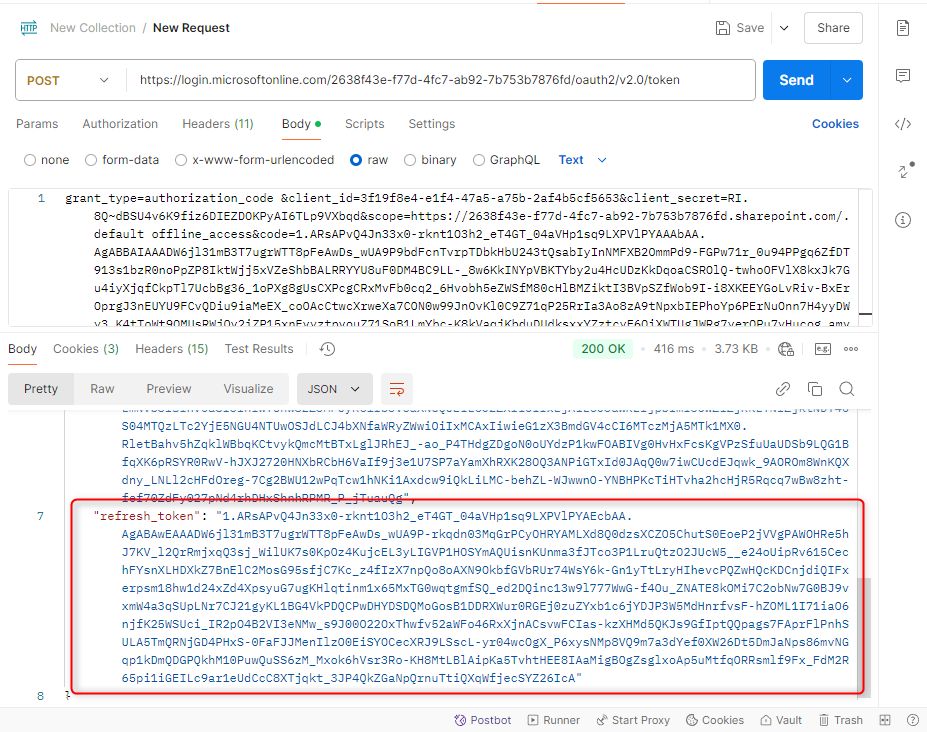Viewport: 927px width, 732px height.
Task: Open the JSON response format dropdown
Action: 334,389
